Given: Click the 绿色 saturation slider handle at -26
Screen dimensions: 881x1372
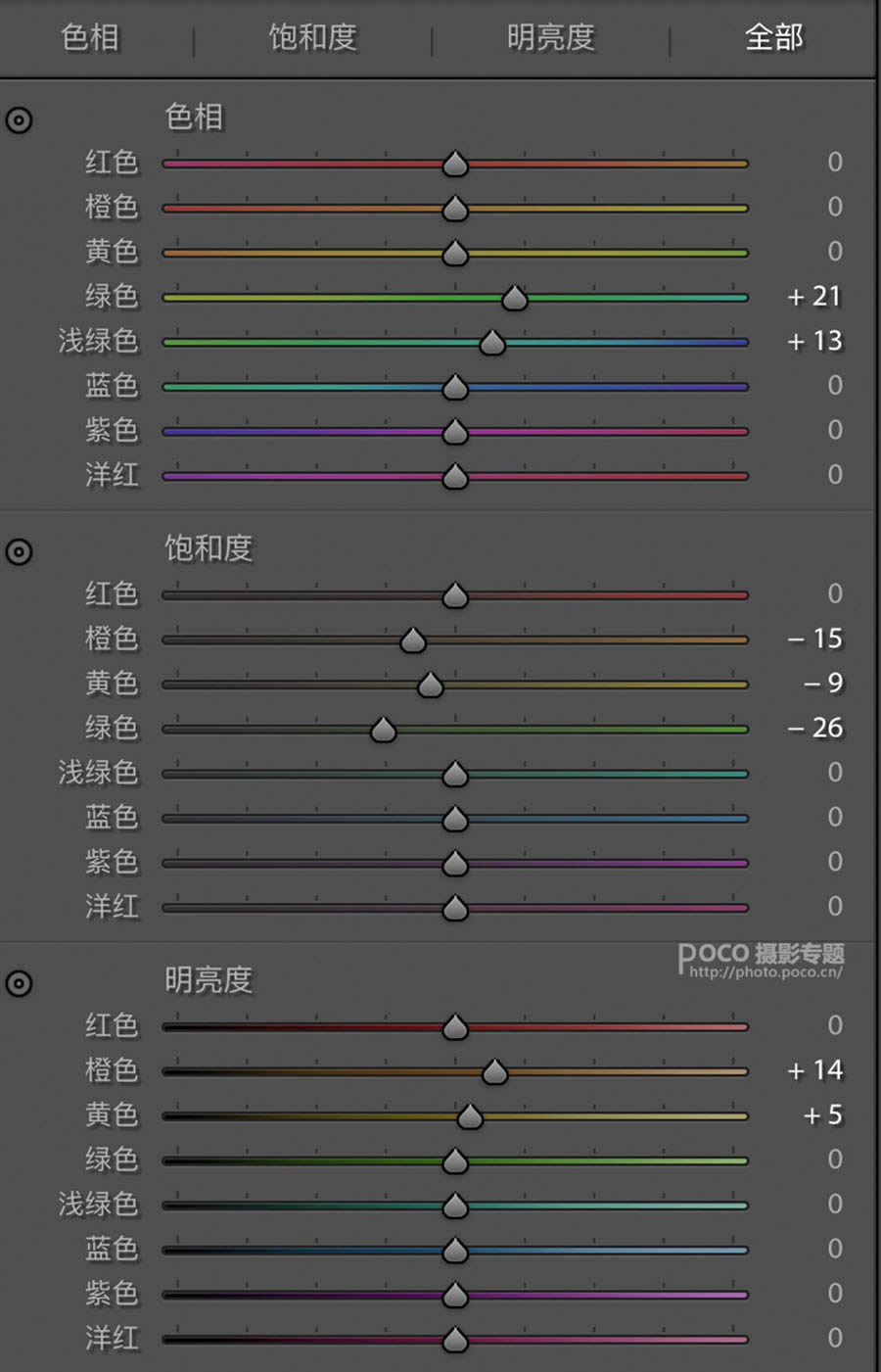Looking at the screenshot, I should click(383, 729).
